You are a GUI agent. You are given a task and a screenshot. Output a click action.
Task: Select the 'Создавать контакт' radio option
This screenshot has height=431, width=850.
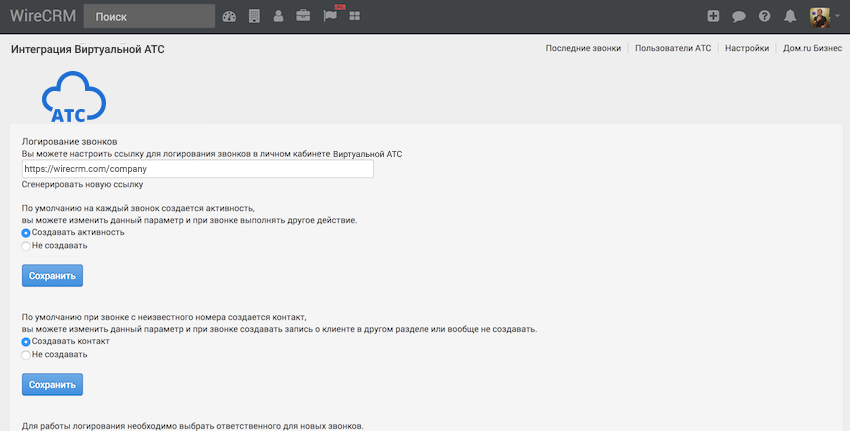point(26,341)
